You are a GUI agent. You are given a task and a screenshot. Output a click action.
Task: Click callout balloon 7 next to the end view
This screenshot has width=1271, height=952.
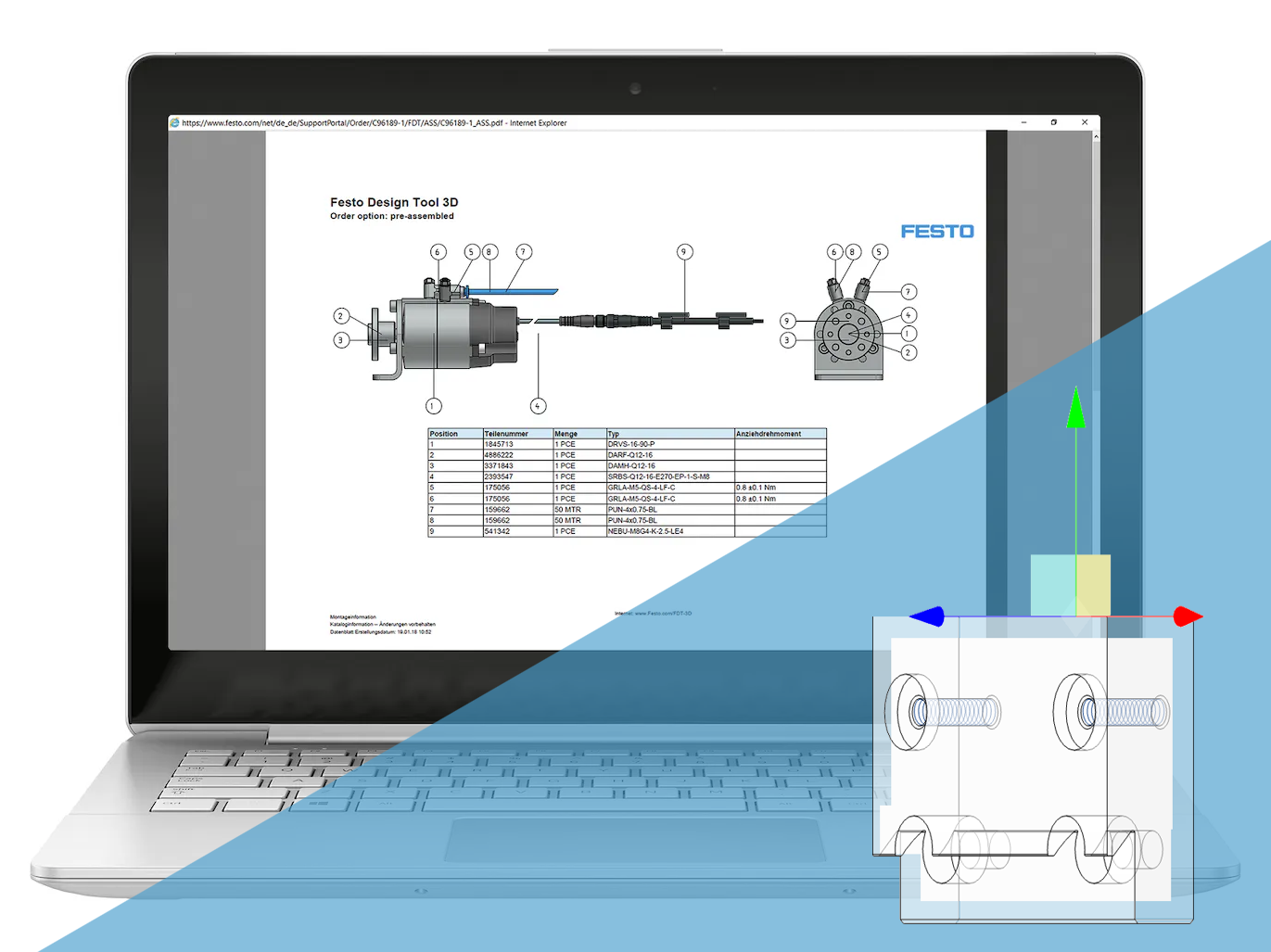[908, 290]
